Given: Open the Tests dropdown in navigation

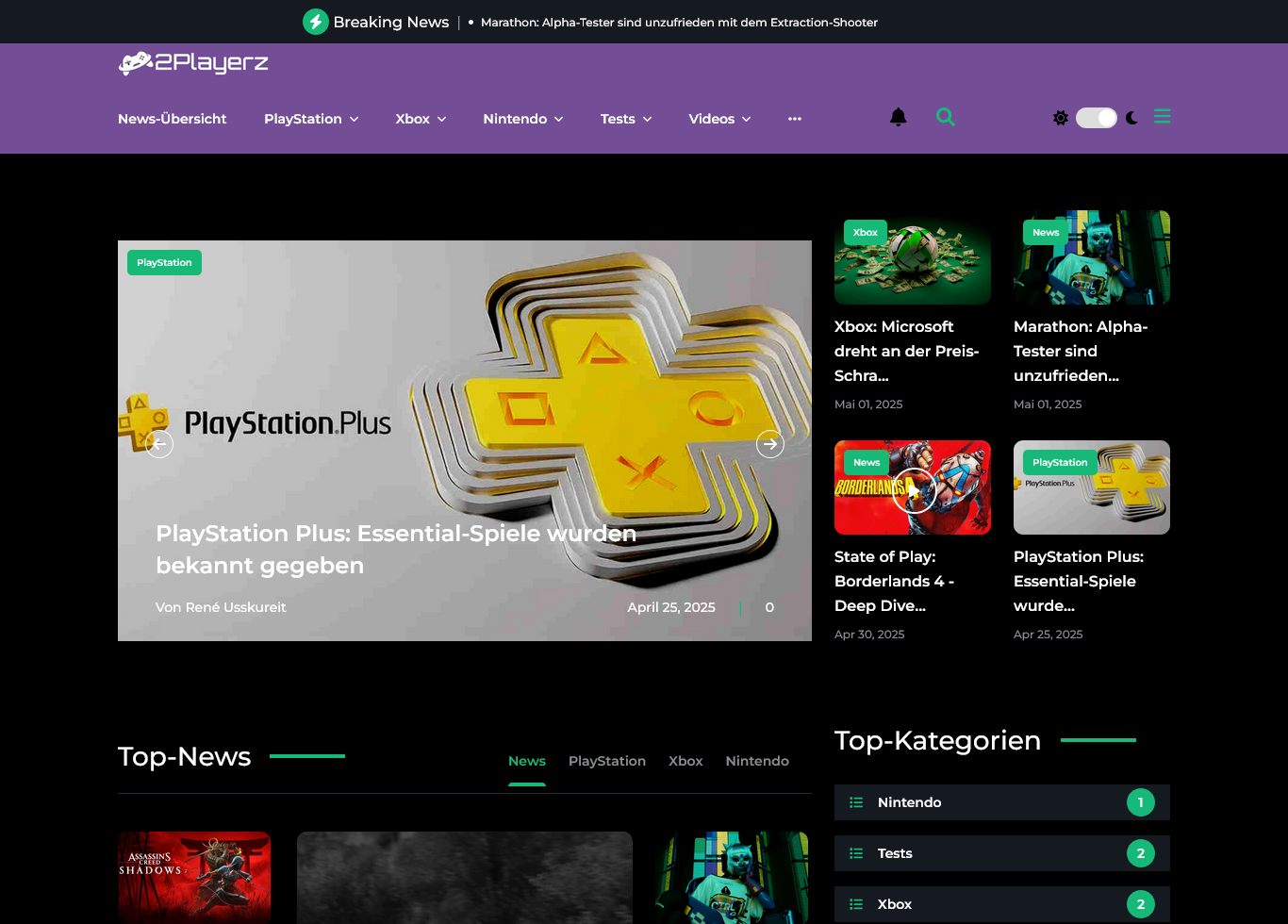Looking at the screenshot, I should (626, 119).
